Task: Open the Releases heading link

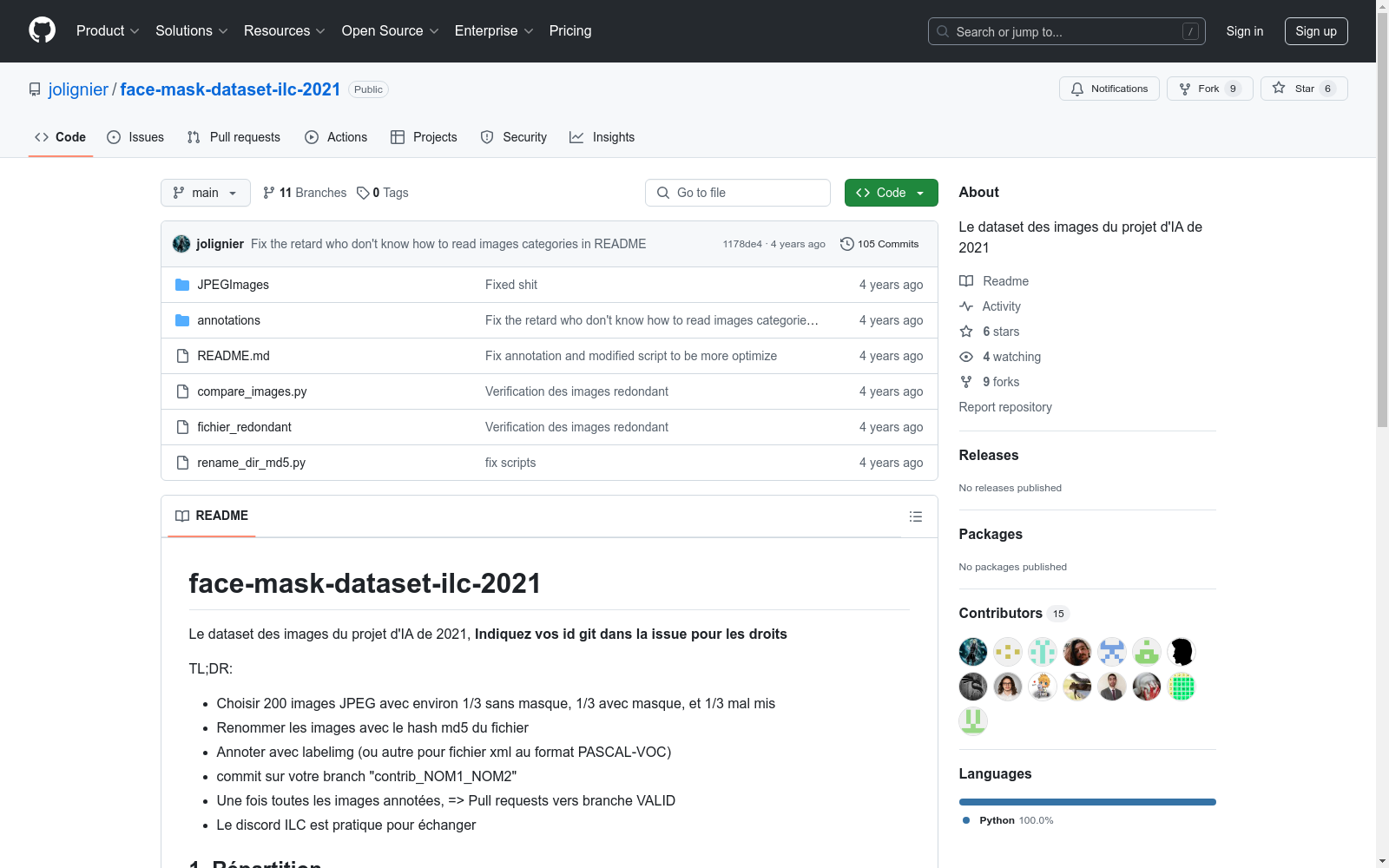Action: (989, 455)
